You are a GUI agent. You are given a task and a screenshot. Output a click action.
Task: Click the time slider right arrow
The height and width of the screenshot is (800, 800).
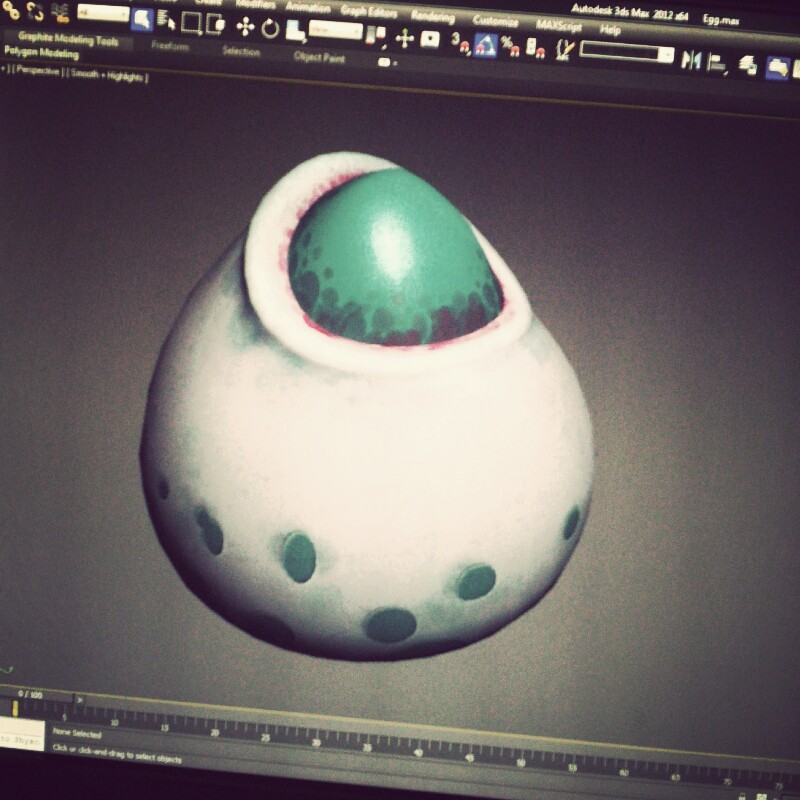[x=80, y=699]
